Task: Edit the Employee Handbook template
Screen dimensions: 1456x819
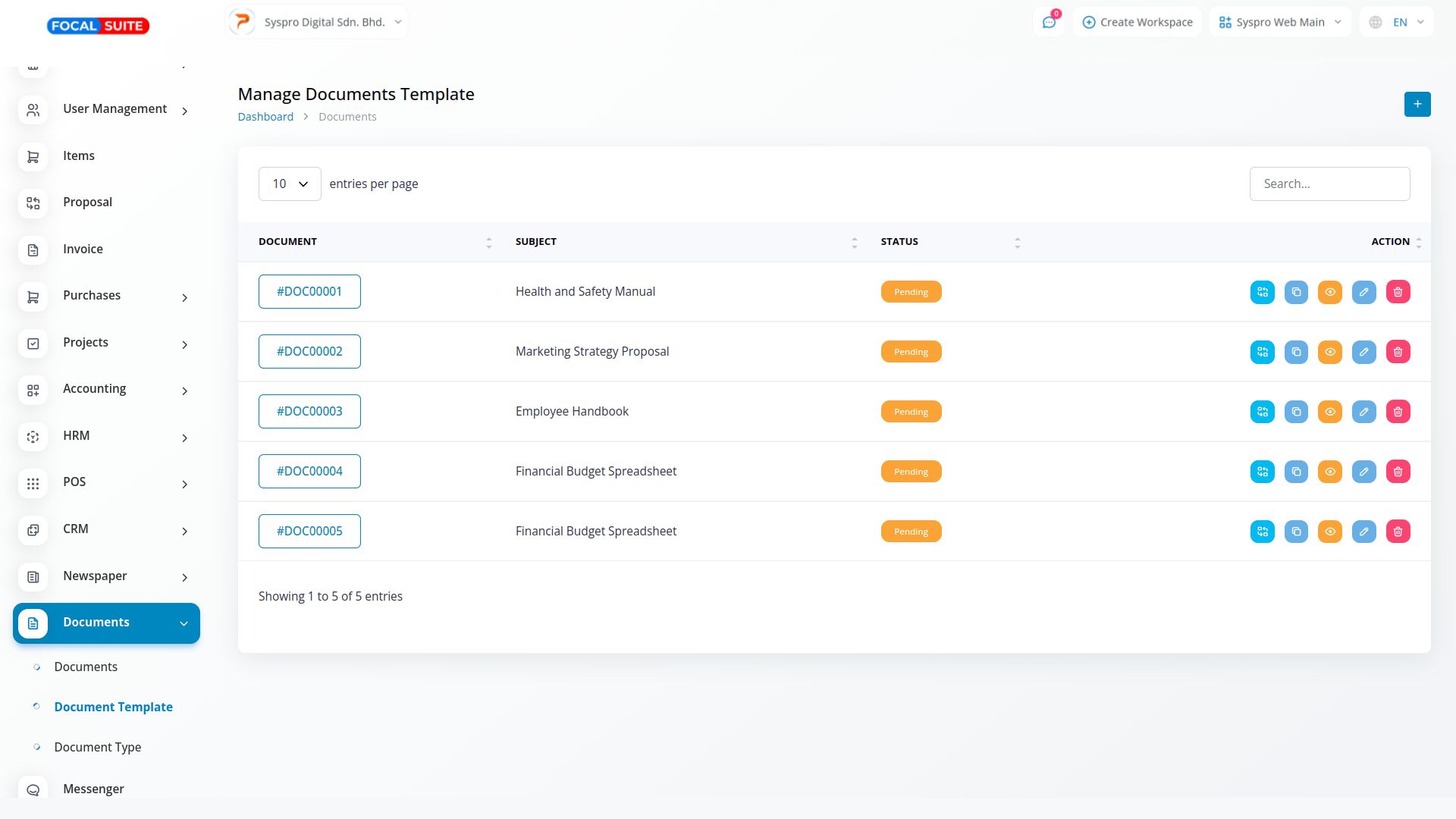Action: point(1363,412)
